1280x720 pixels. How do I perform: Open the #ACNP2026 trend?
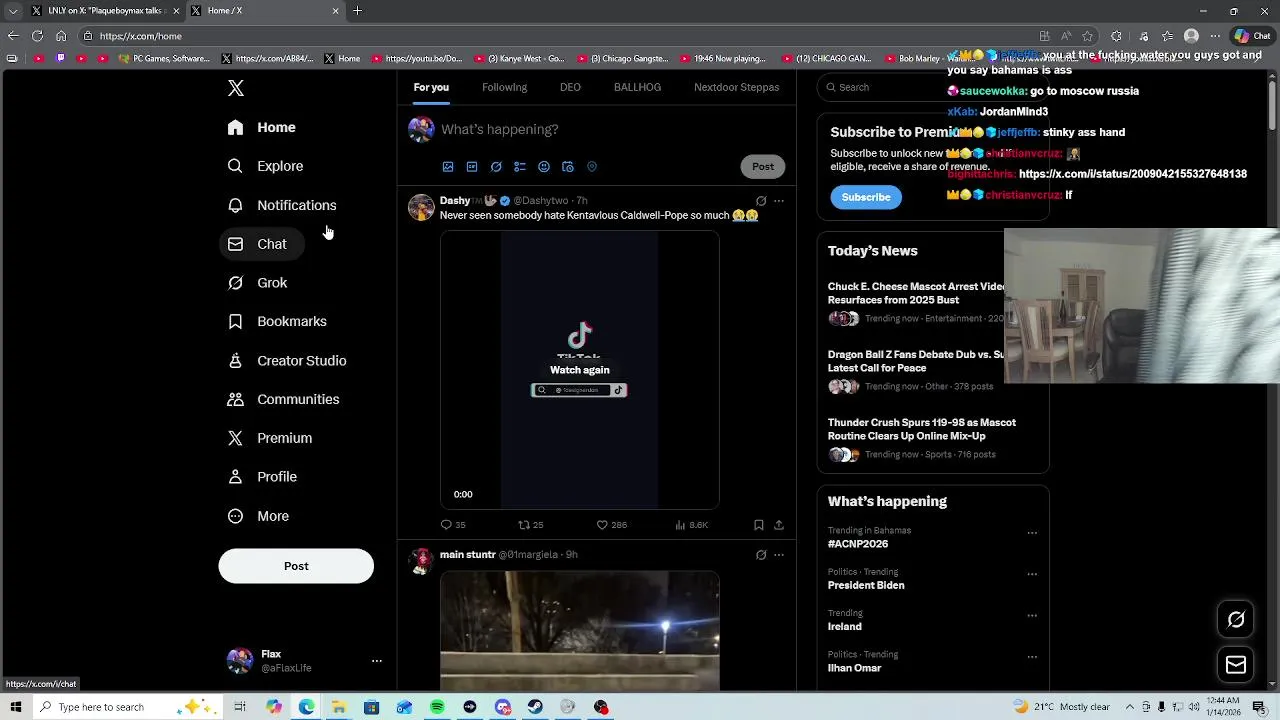pos(858,544)
